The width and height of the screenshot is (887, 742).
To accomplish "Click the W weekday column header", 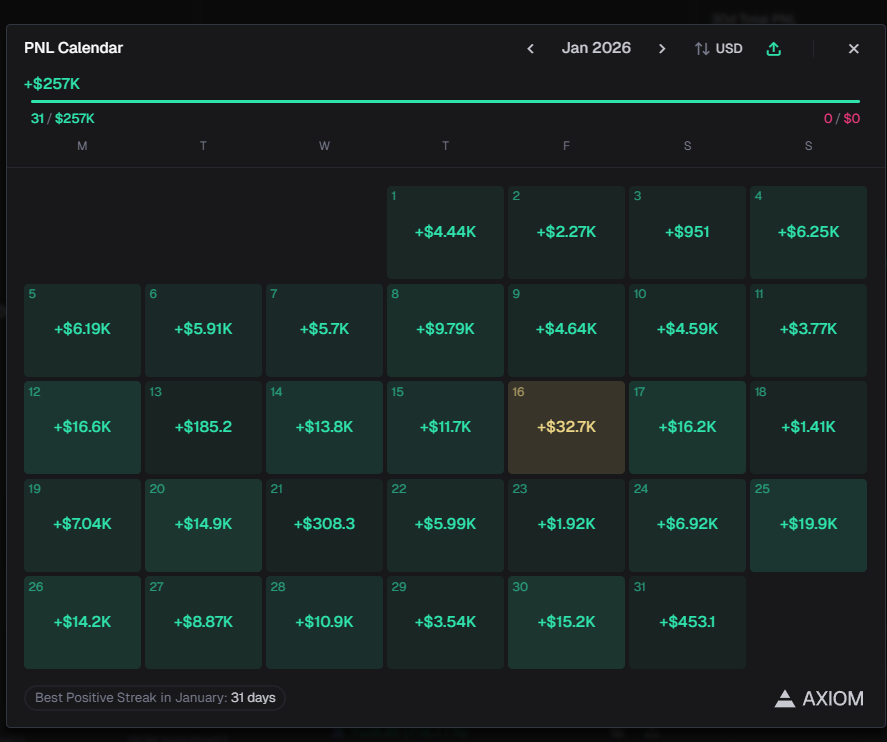I will pyautogui.click(x=324, y=146).
